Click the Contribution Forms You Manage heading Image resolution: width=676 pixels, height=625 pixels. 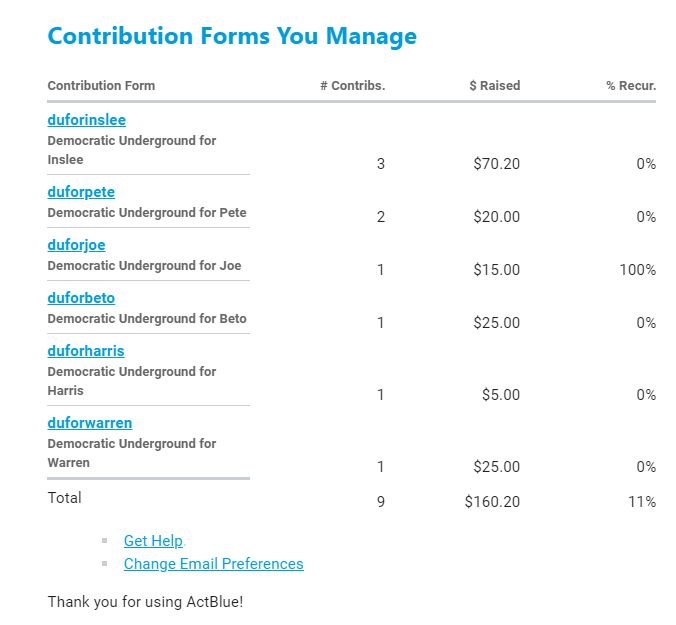tap(232, 37)
